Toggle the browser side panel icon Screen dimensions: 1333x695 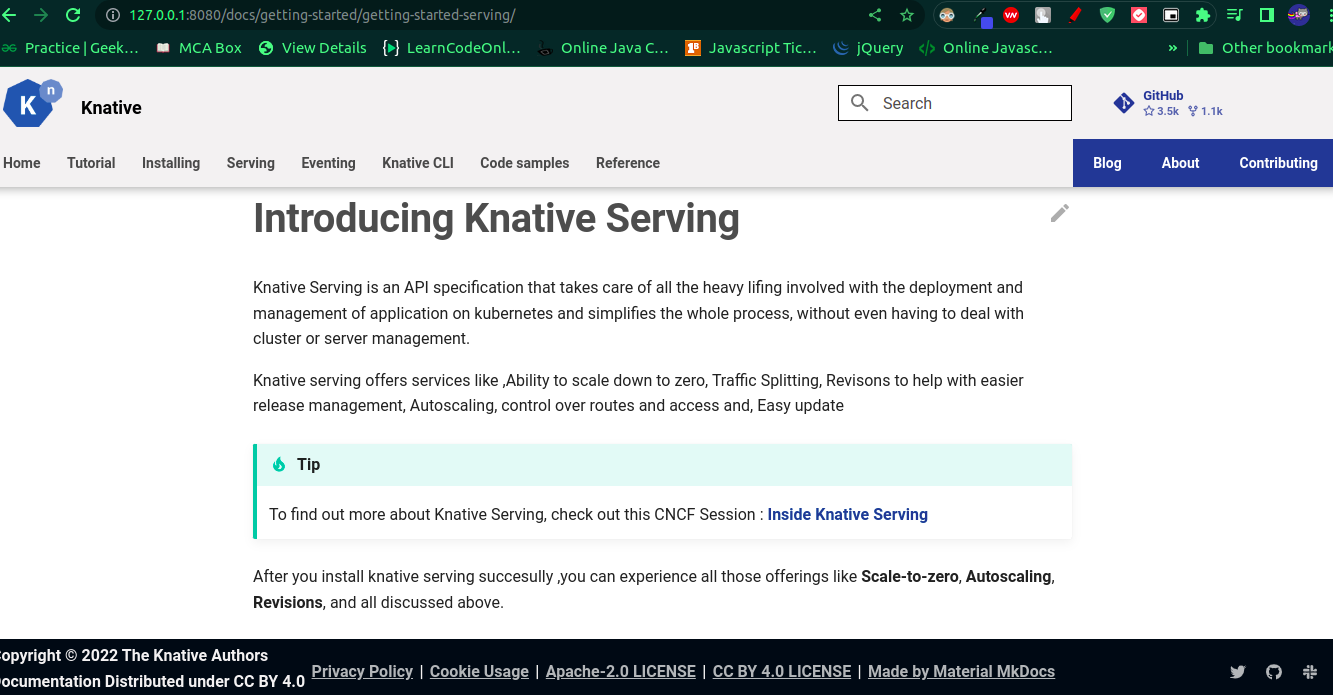[1267, 15]
